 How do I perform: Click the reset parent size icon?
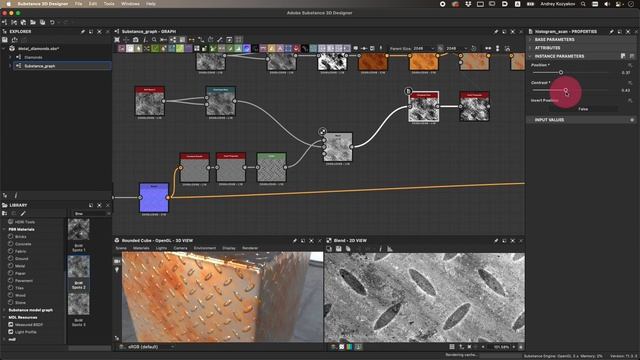[473, 48]
